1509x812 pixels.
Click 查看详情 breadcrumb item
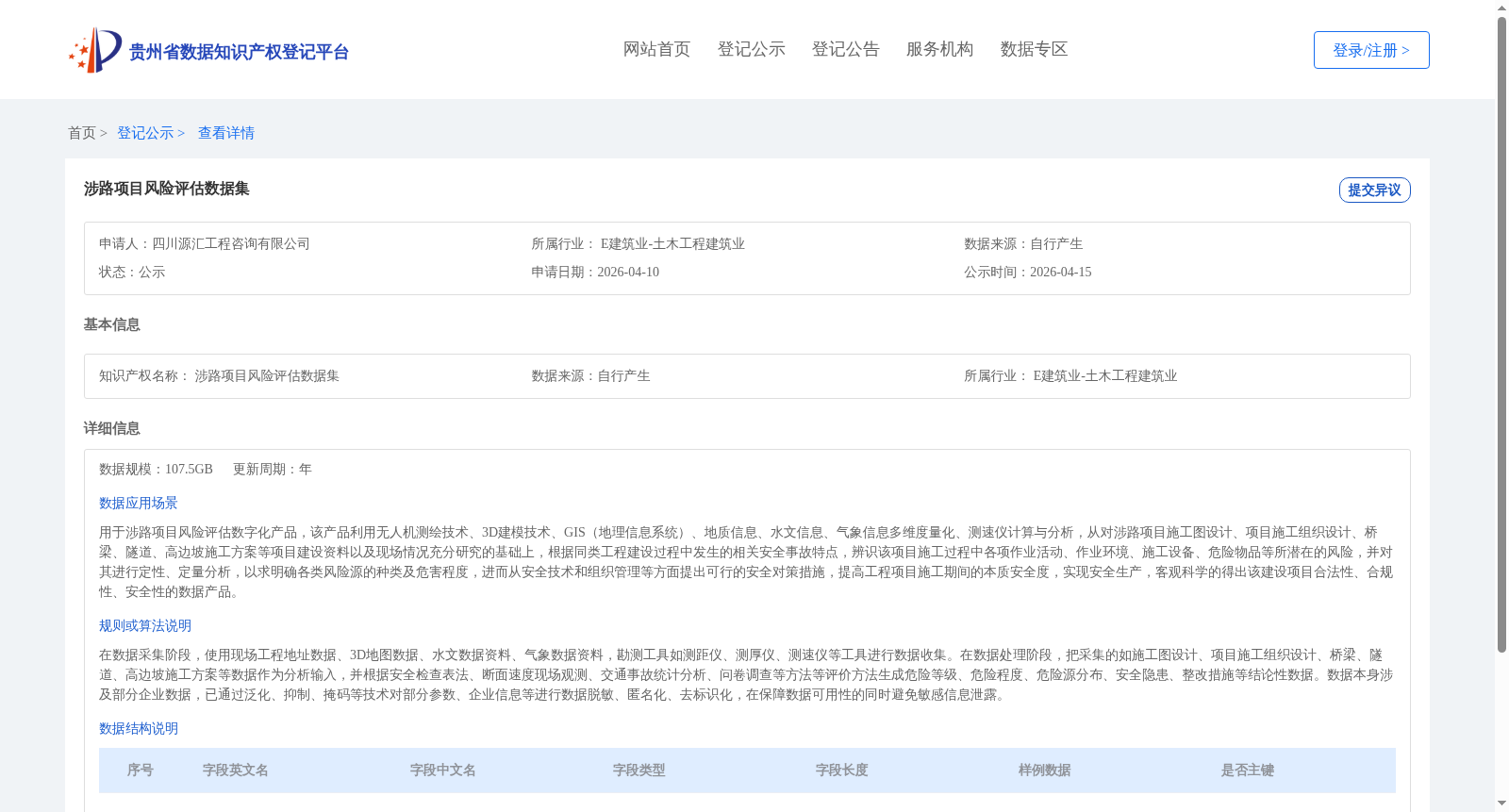(226, 133)
